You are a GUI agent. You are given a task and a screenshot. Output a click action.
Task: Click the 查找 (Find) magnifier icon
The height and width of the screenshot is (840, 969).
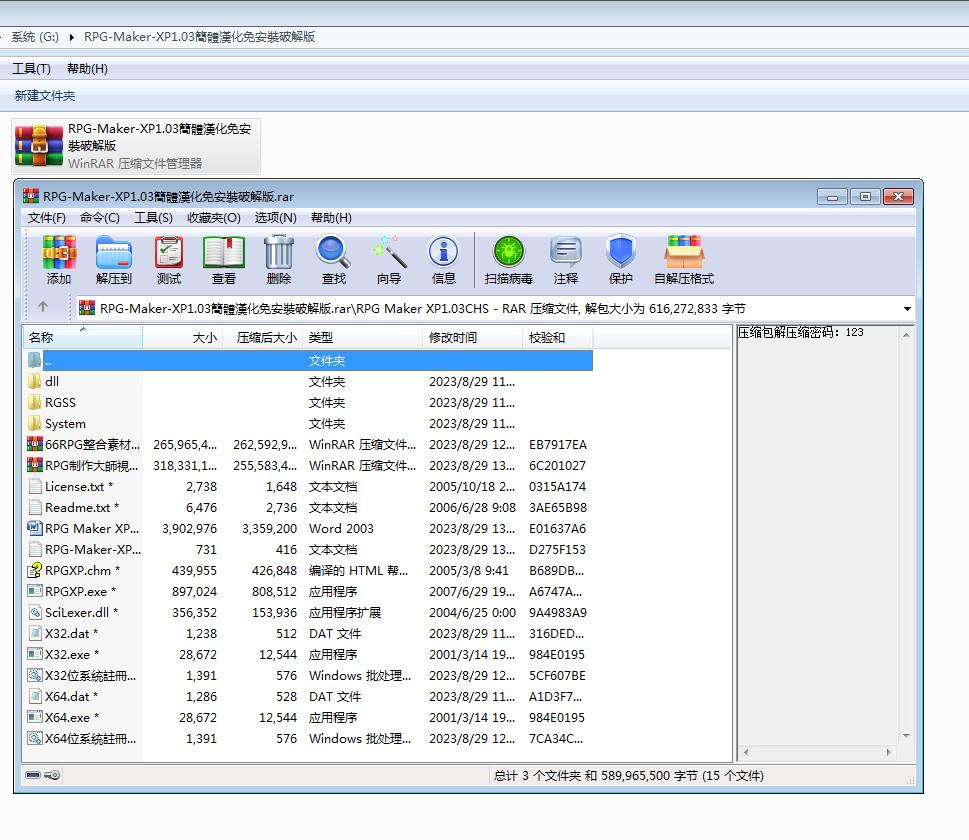(334, 260)
